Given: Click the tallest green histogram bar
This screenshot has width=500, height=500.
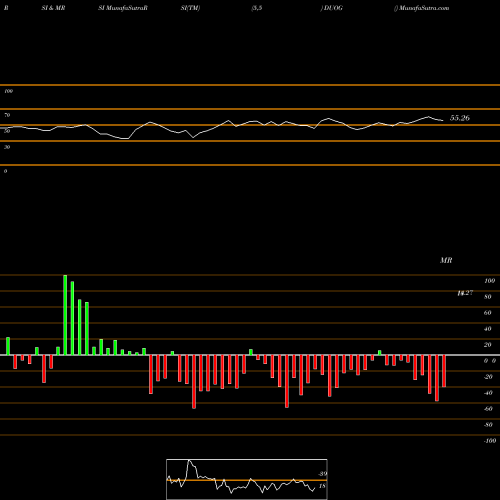Looking at the screenshot, I should (x=65, y=315).
